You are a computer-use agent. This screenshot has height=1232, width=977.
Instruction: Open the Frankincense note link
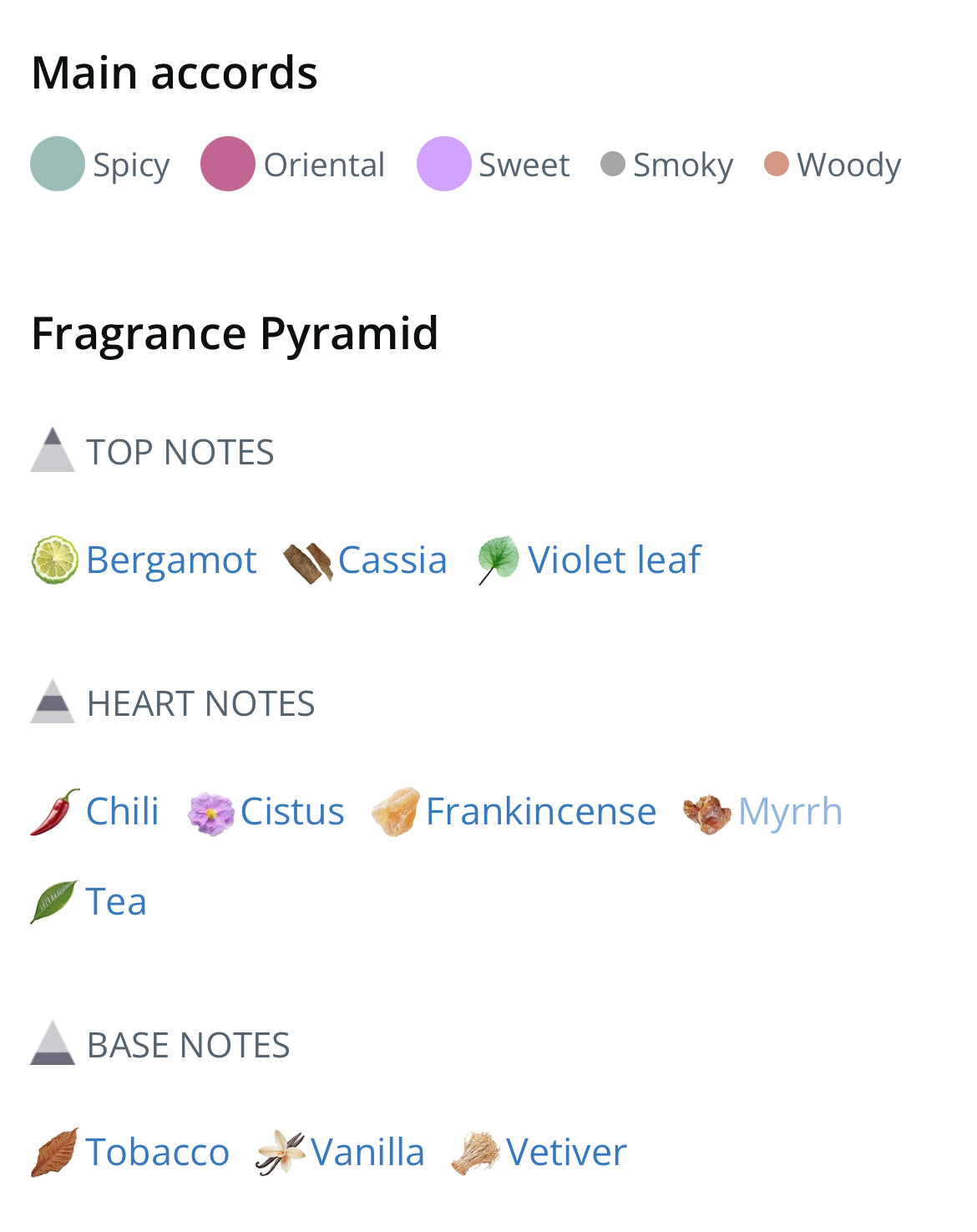(541, 812)
